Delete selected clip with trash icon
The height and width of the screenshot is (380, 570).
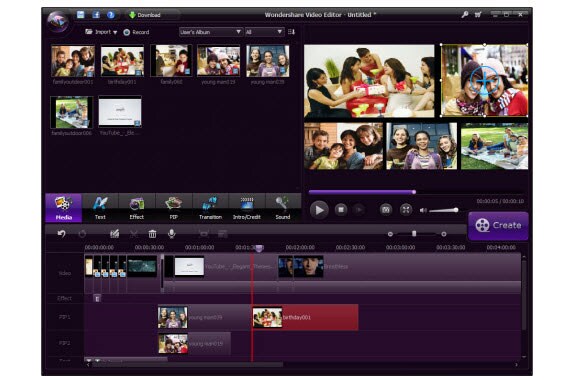(152, 234)
